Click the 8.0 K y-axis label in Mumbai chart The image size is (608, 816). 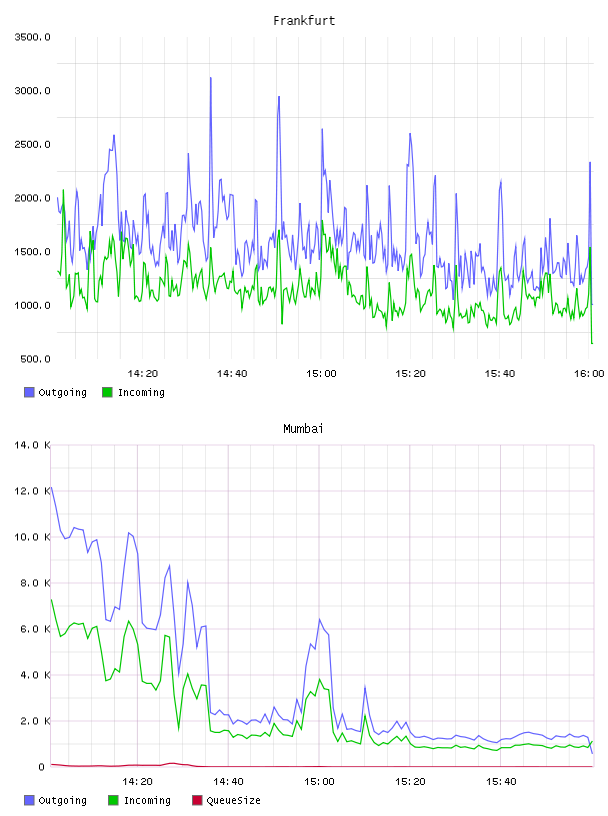tap(35, 583)
